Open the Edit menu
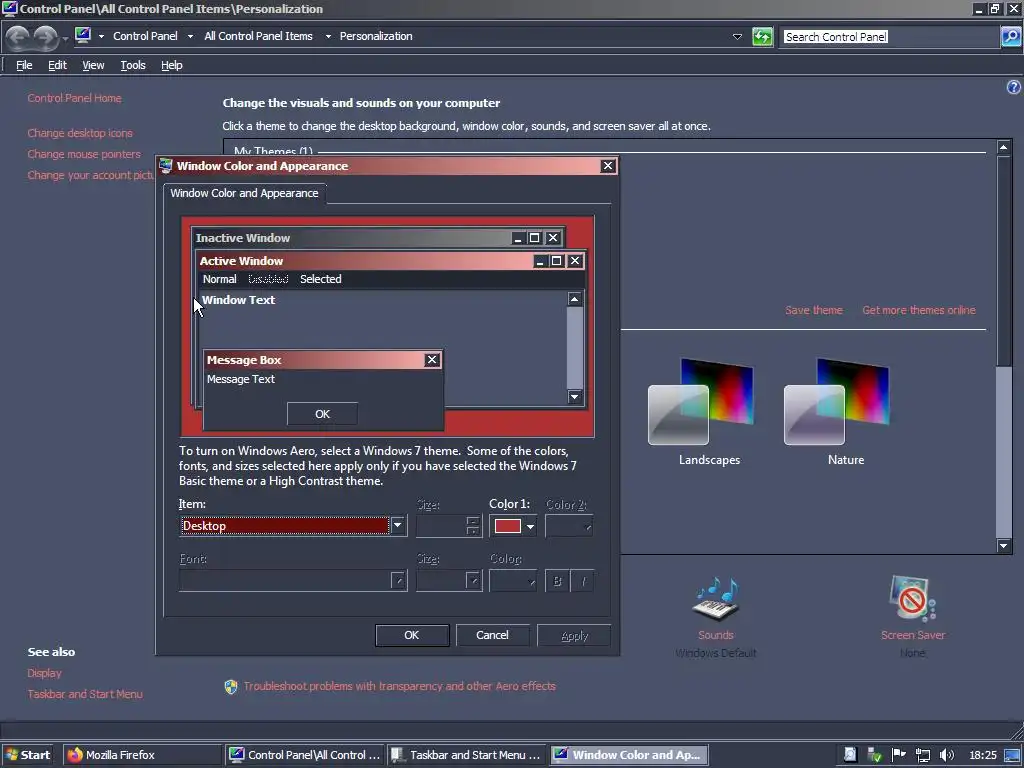The width and height of the screenshot is (1024, 768). click(x=57, y=65)
